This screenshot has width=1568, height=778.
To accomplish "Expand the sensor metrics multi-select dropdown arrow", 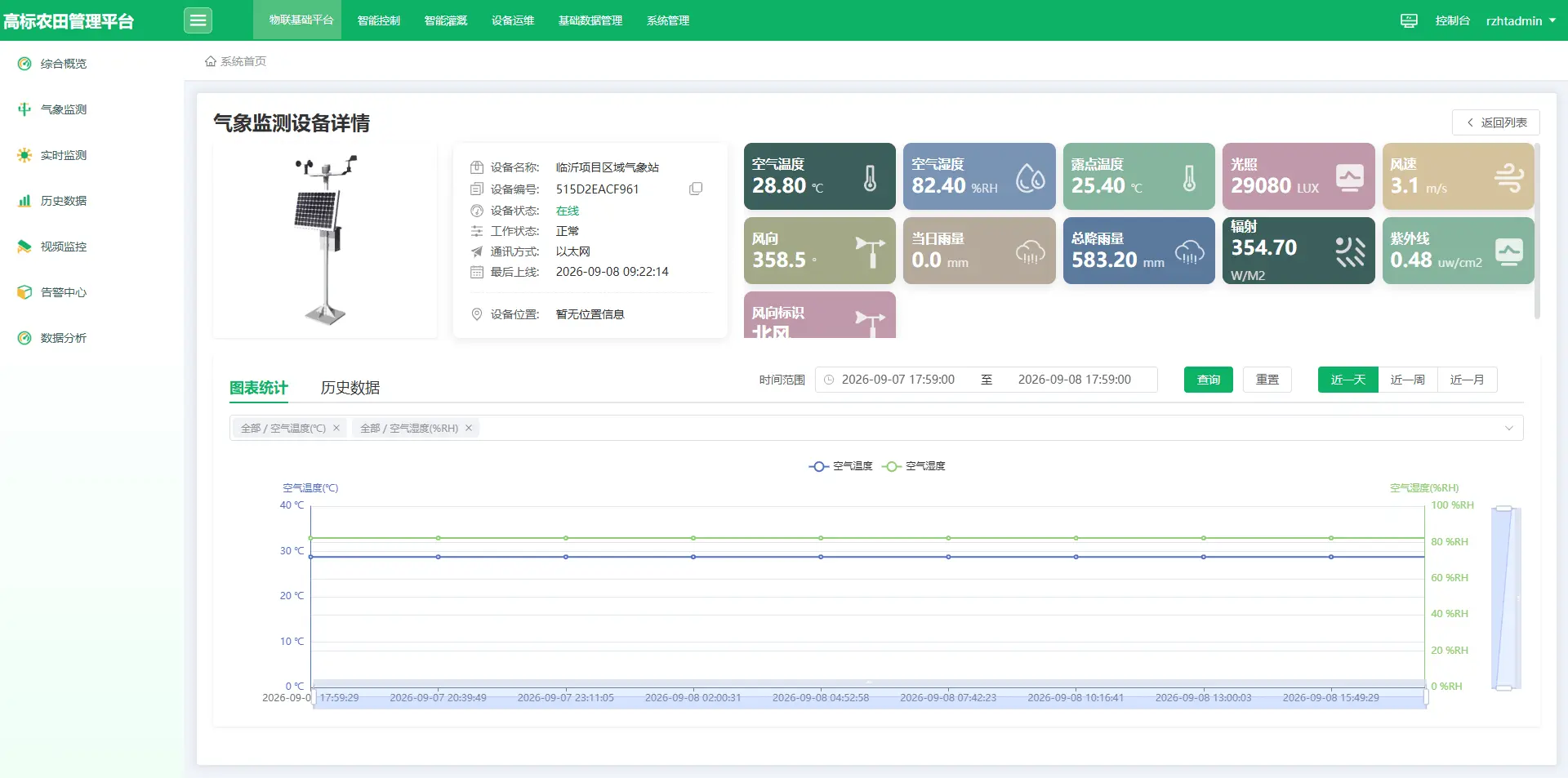I will (x=1509, y=428).
